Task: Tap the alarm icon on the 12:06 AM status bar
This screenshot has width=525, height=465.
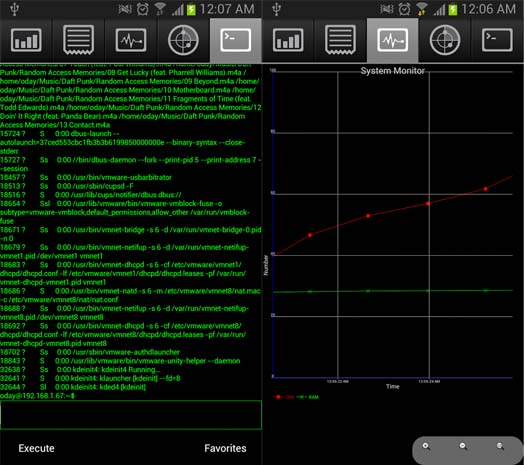Action: point(404,9)
